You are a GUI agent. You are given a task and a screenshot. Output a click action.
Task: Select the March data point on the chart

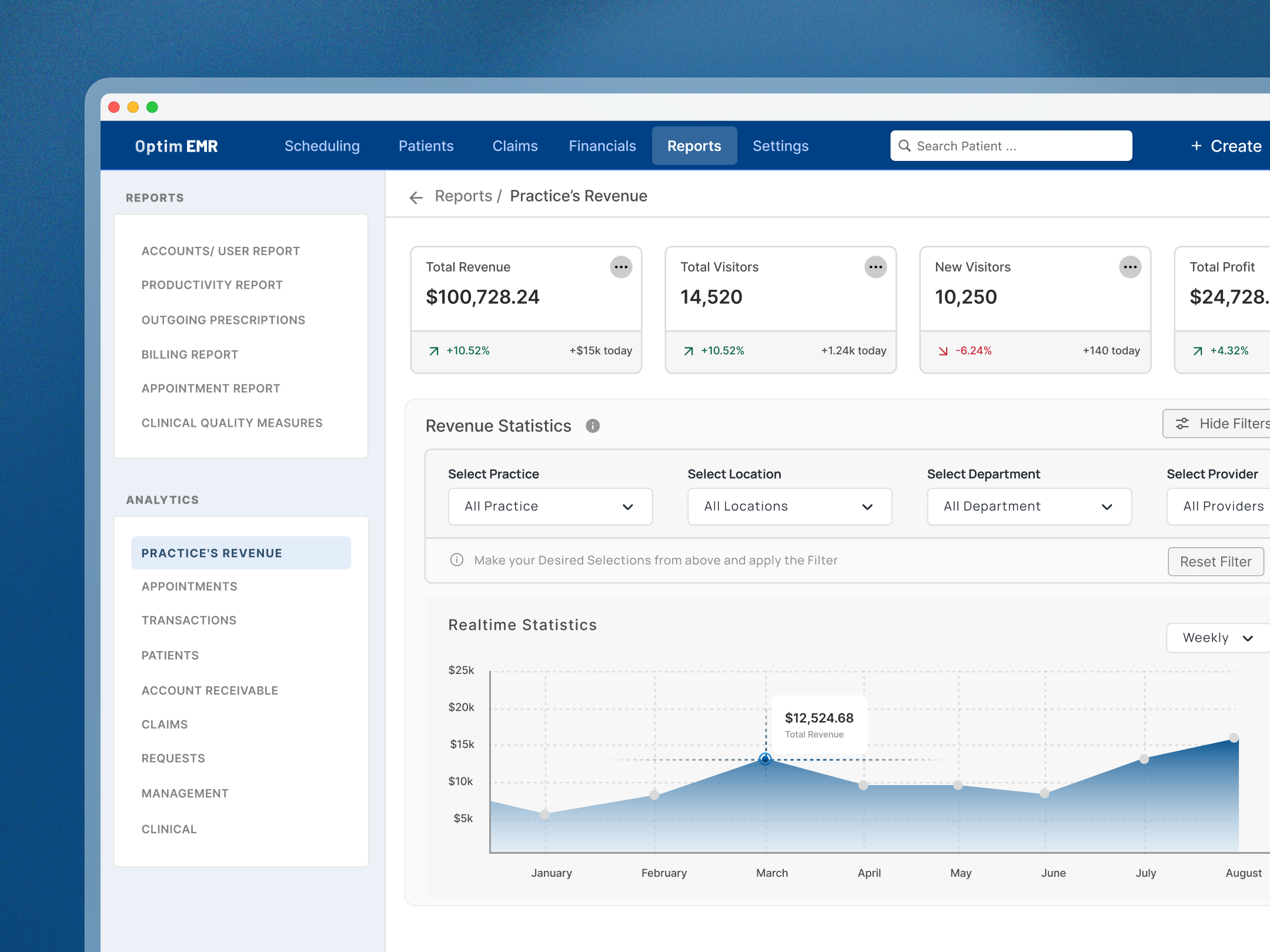coord(766,759)
